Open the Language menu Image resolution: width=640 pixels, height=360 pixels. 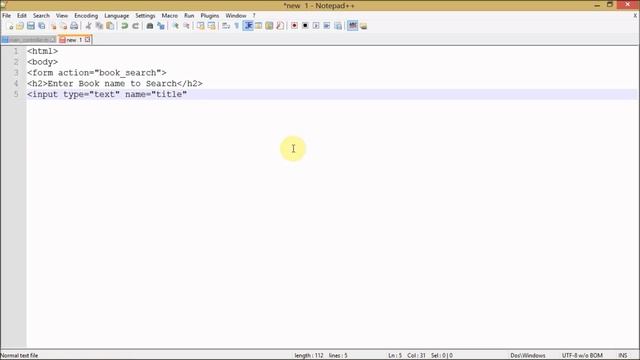[x=116, y=16]
